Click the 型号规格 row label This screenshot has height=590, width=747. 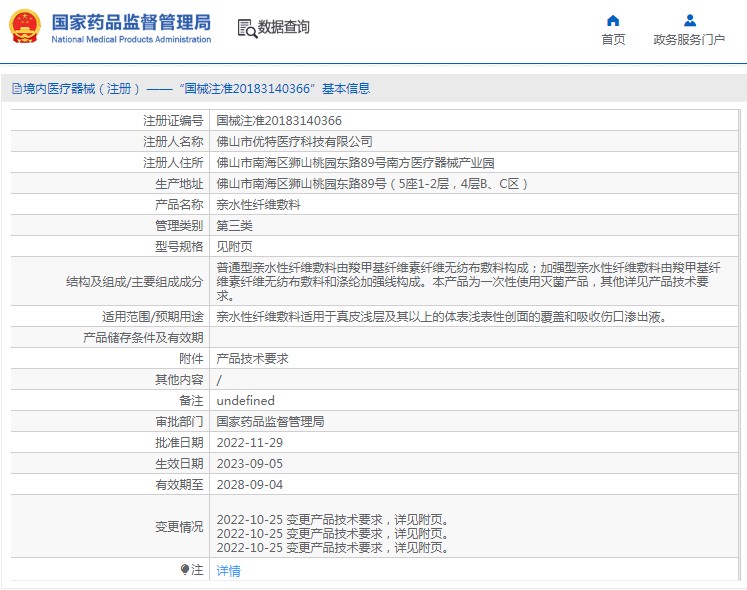tap(180, 246)
